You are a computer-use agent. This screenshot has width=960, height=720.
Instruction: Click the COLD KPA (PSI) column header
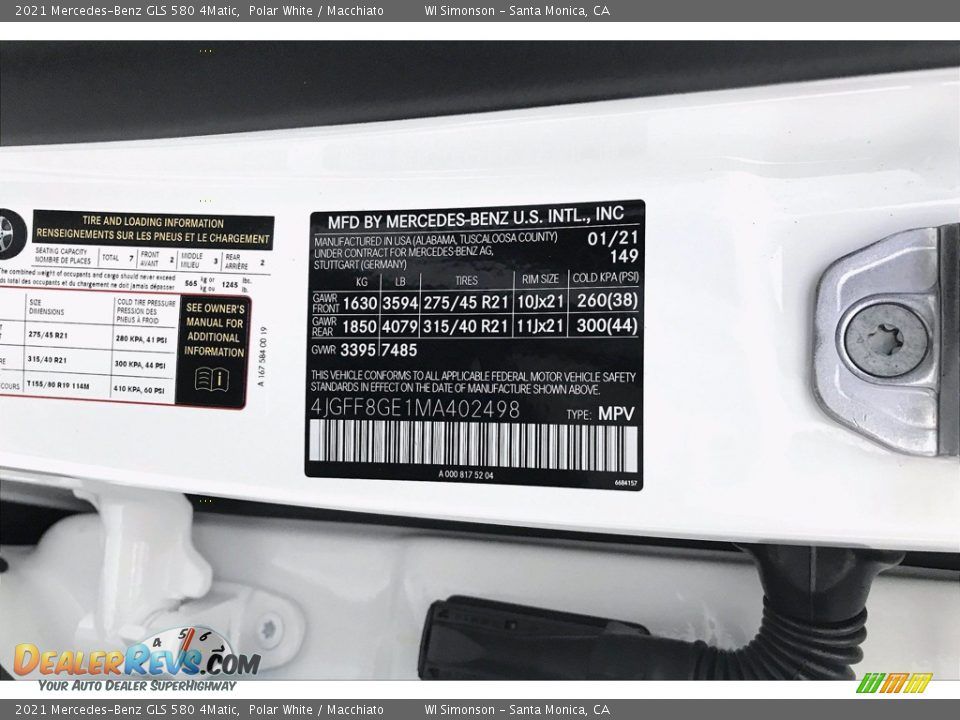(606, 277)
